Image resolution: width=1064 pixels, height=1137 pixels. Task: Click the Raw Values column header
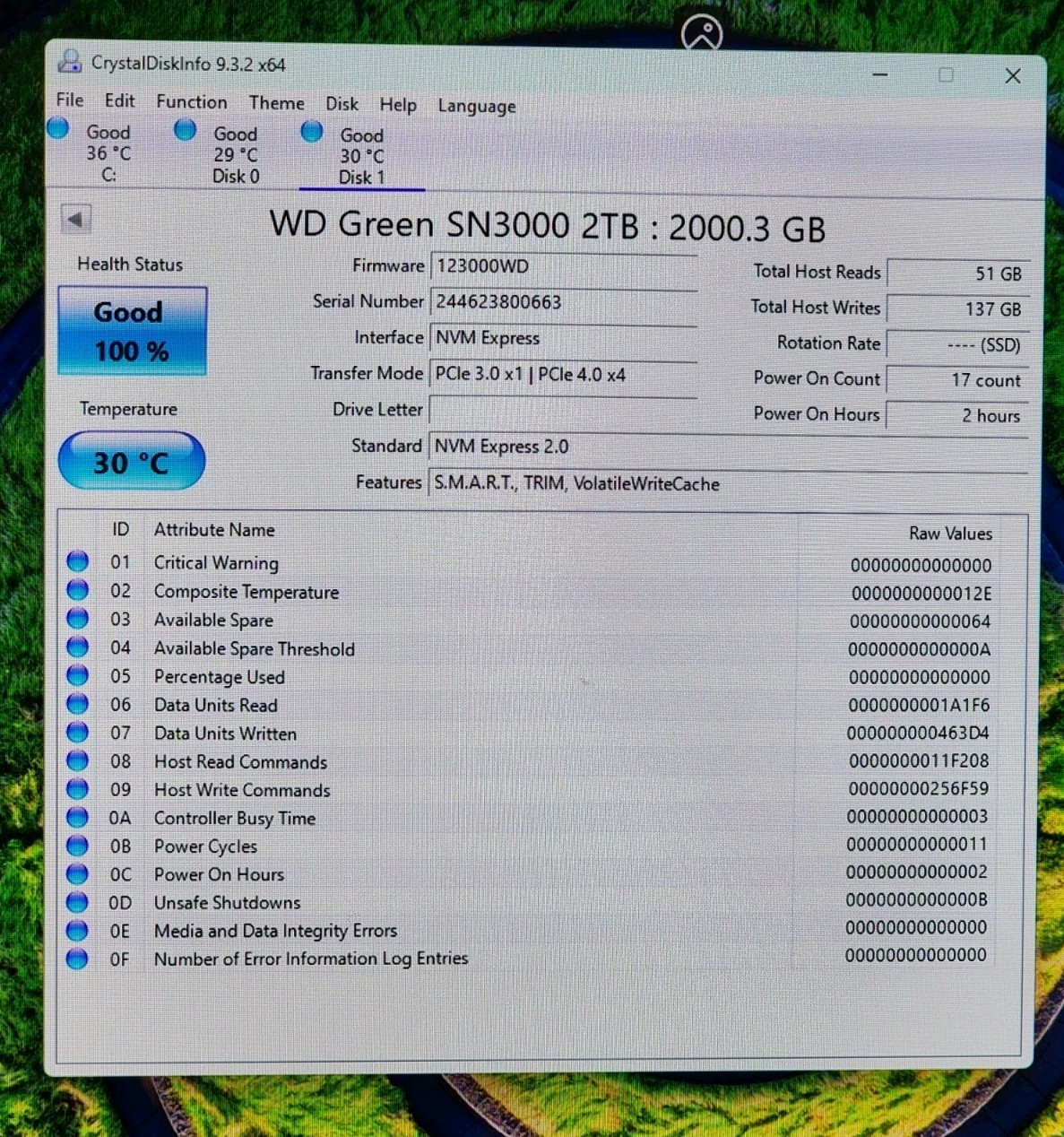pyautogui.click(x=950, y=534)
